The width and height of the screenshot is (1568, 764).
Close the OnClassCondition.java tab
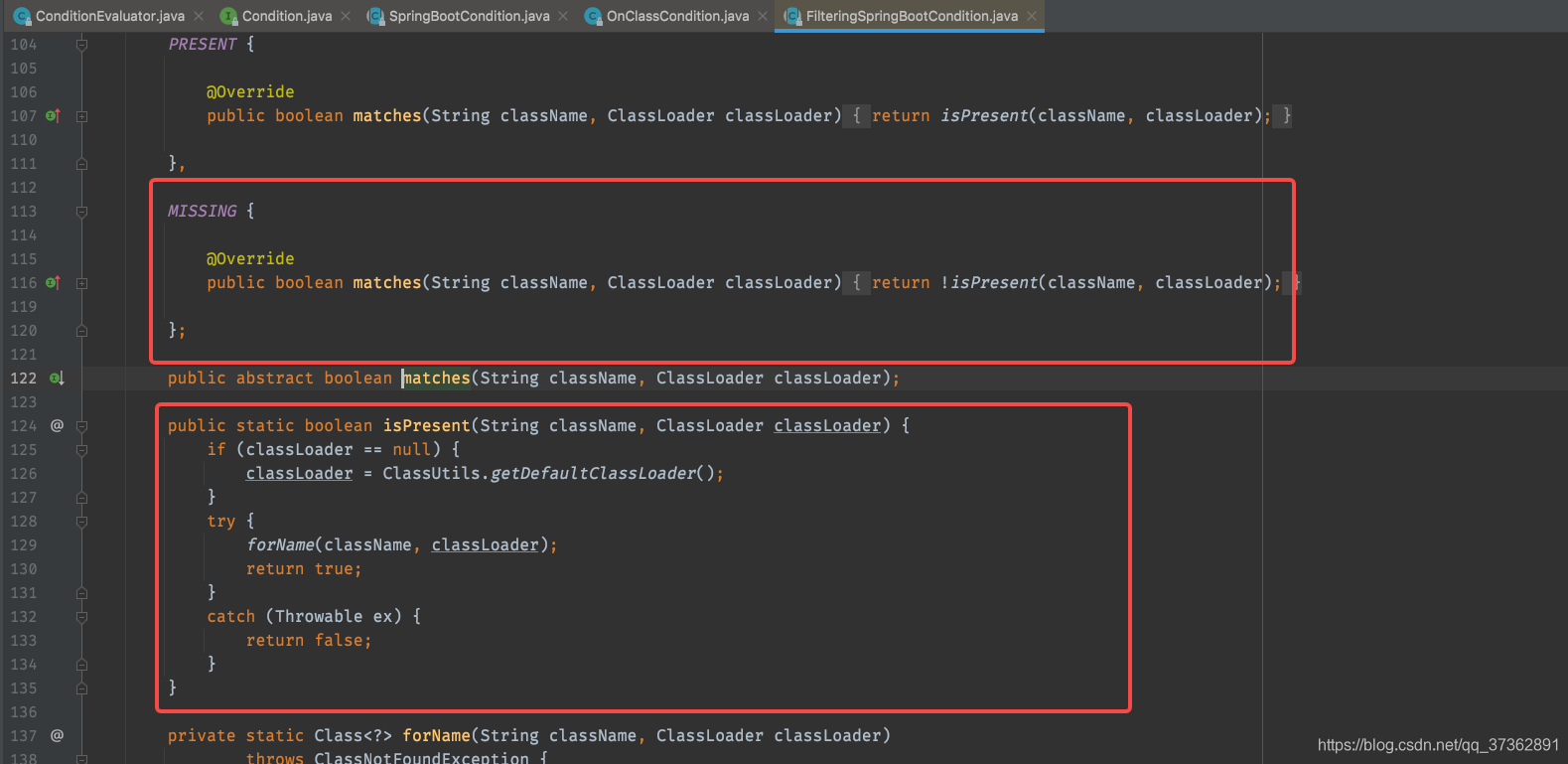coord(763,16)
